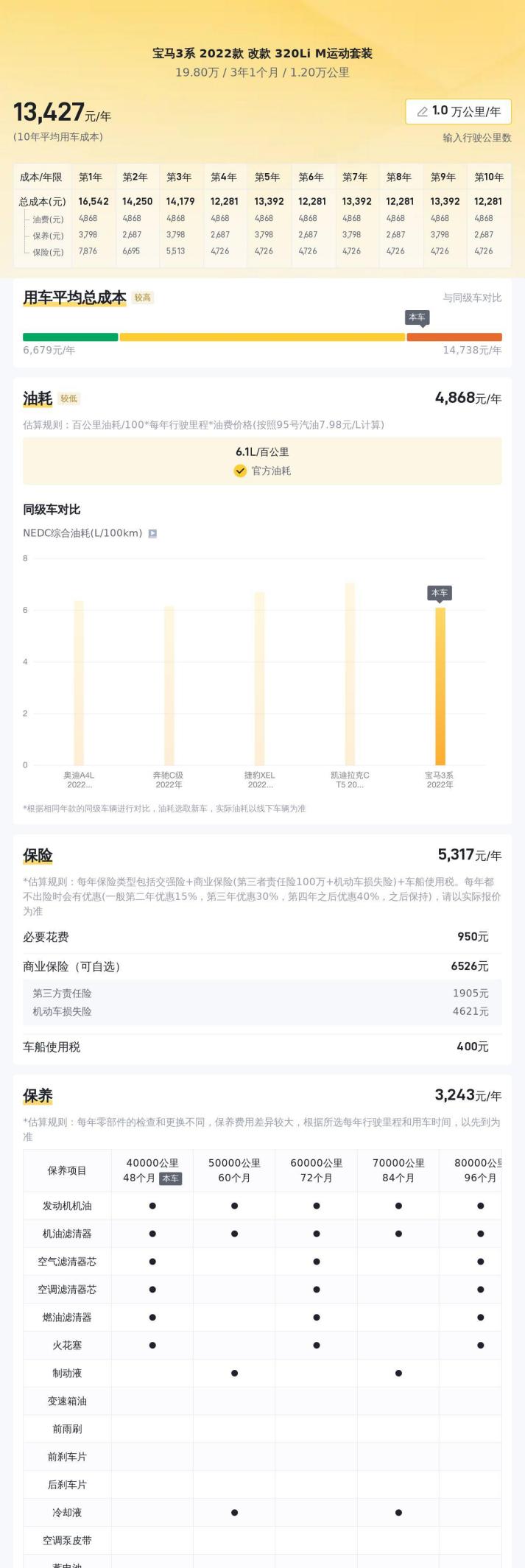Click the orange segment of the cost bar

454,337
